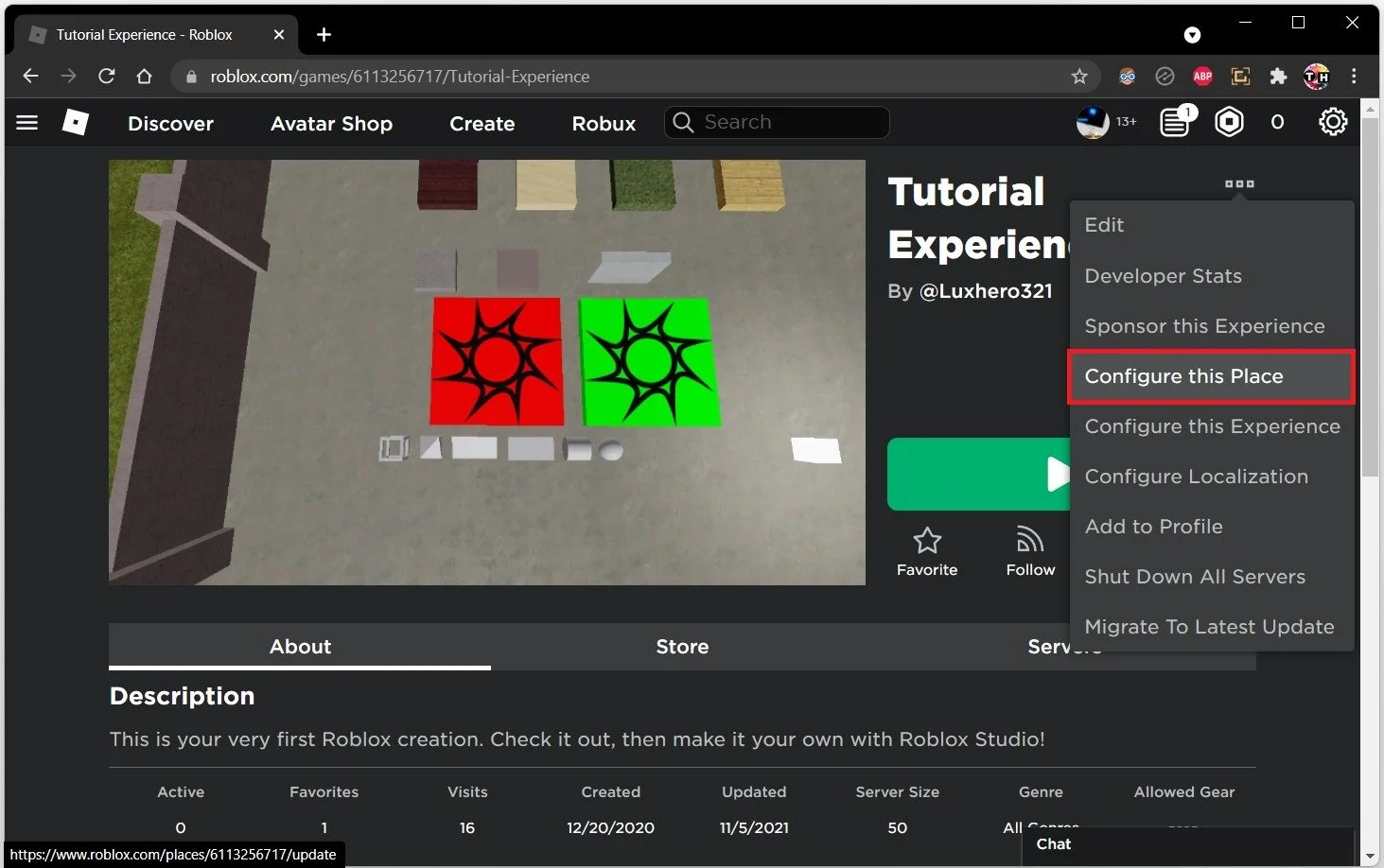Open the three-dots experience menu
The image size is (1384, 868).
point(1239,183)
